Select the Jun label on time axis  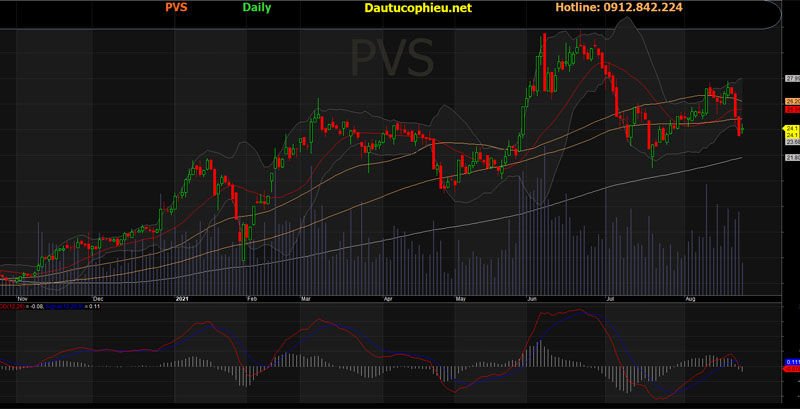[533, 299]
